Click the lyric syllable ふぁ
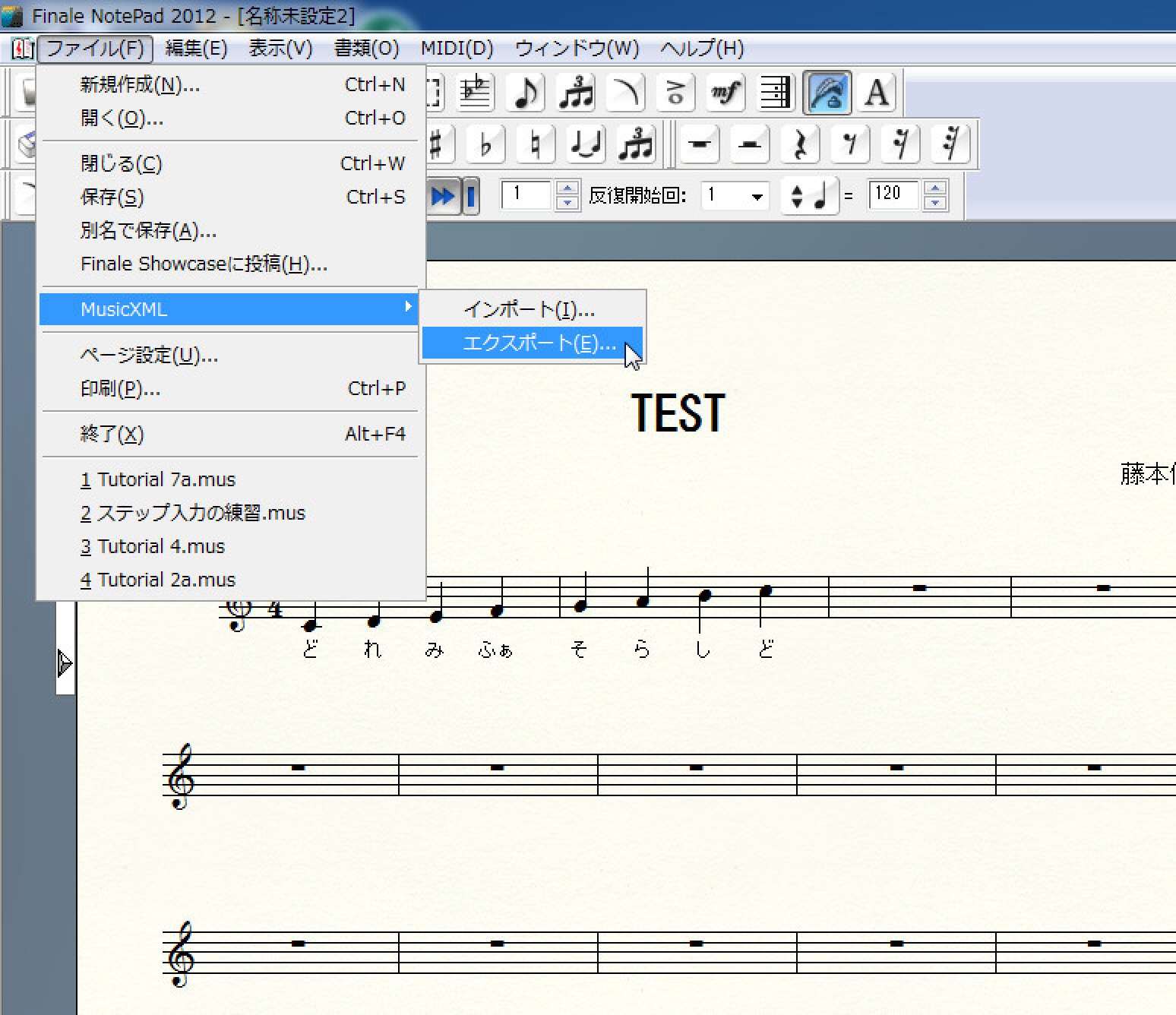 coord(495,650)
